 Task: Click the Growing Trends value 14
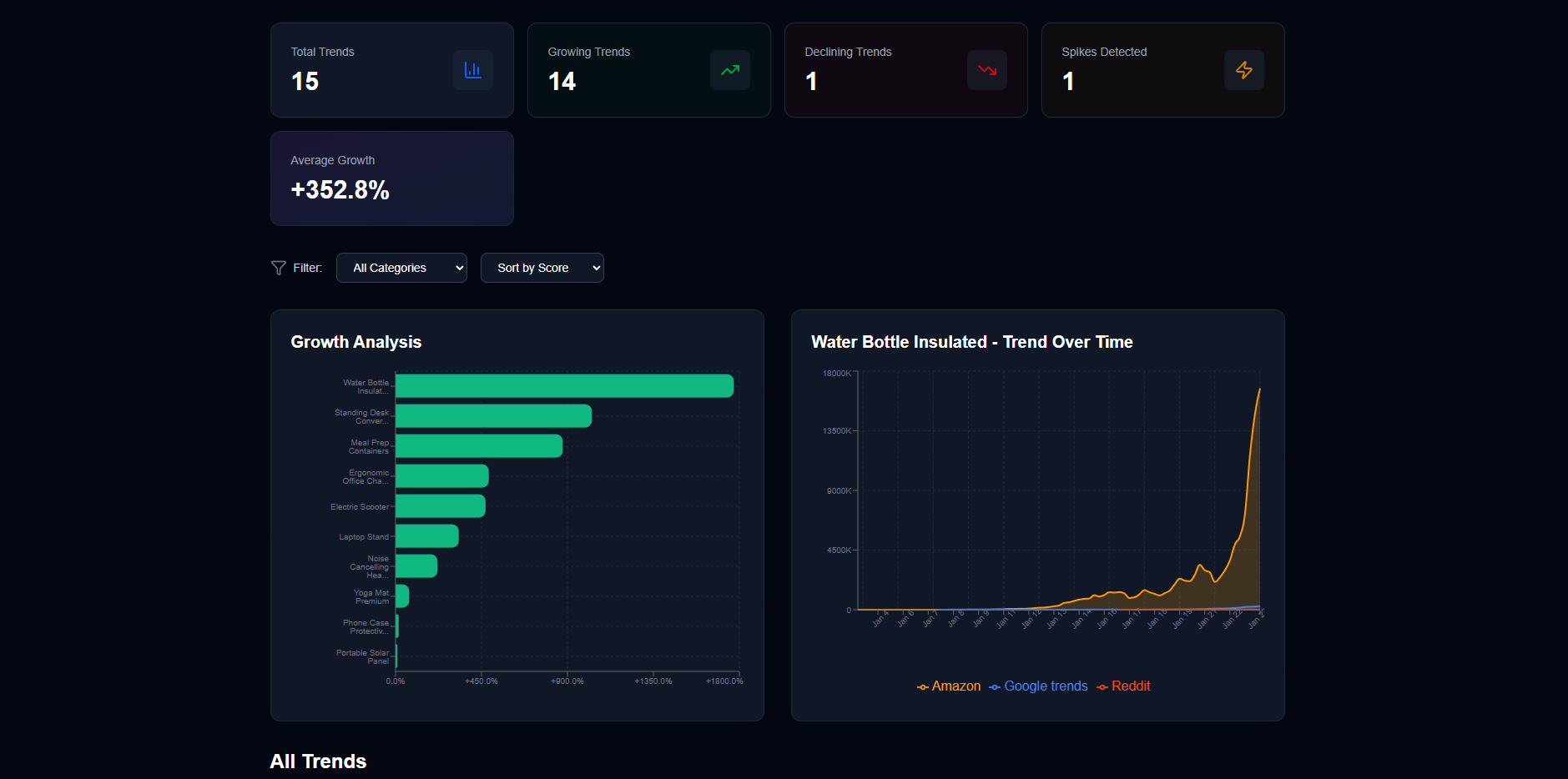pyautogui.click(x=562, y=82)
